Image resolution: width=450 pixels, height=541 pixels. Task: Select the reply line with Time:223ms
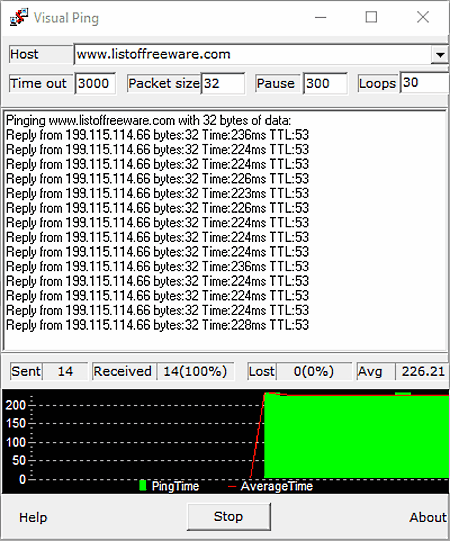coord(157,193)
